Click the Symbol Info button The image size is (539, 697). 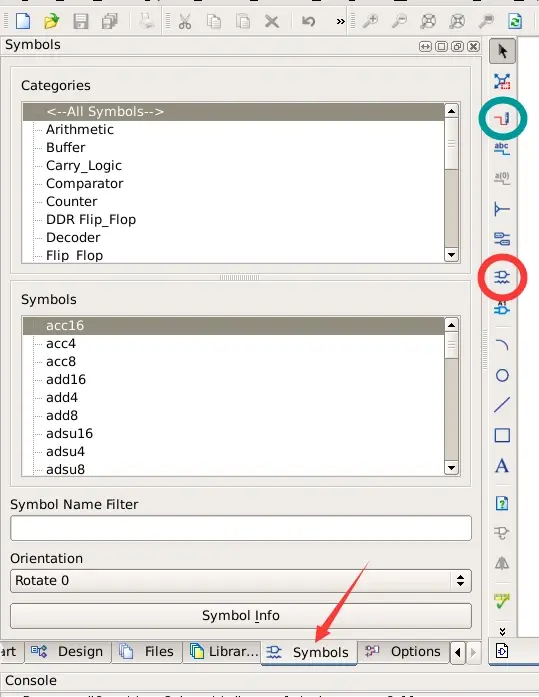point(241,616)
